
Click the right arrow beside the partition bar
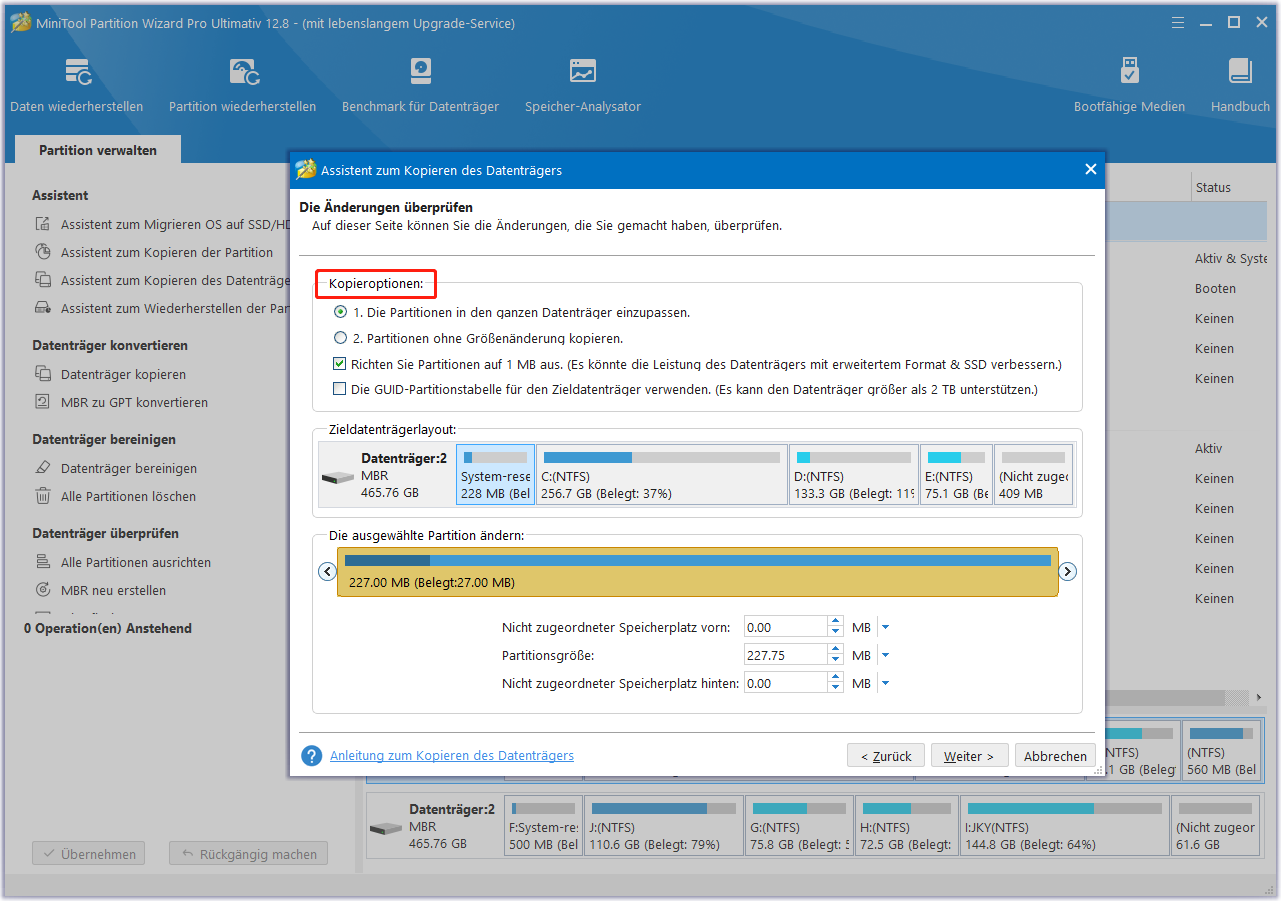pyautogui.click(x=1068, y=572)
